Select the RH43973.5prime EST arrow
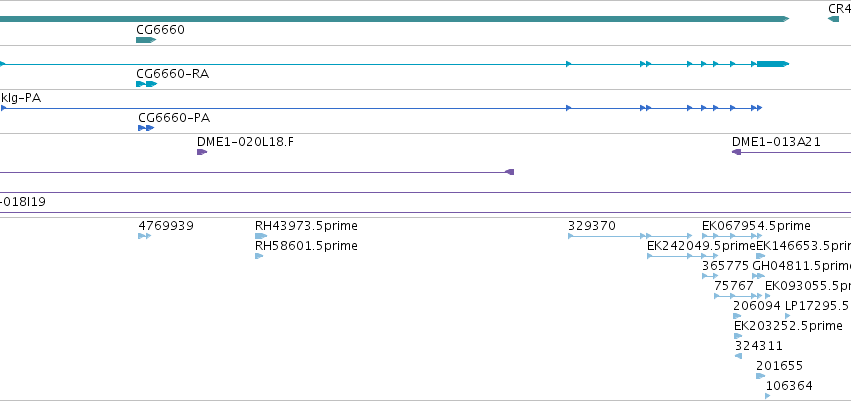 click(x=261, y=236)
